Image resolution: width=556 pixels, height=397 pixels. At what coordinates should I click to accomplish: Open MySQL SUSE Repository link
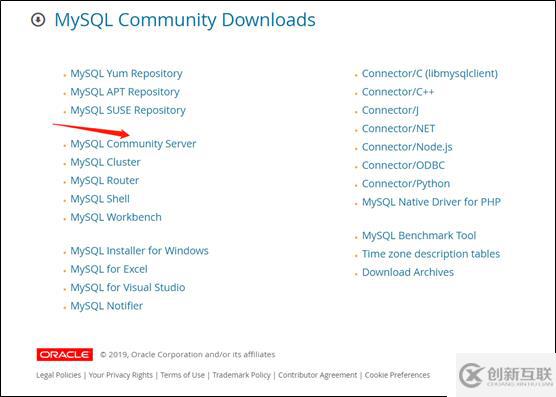128,110
